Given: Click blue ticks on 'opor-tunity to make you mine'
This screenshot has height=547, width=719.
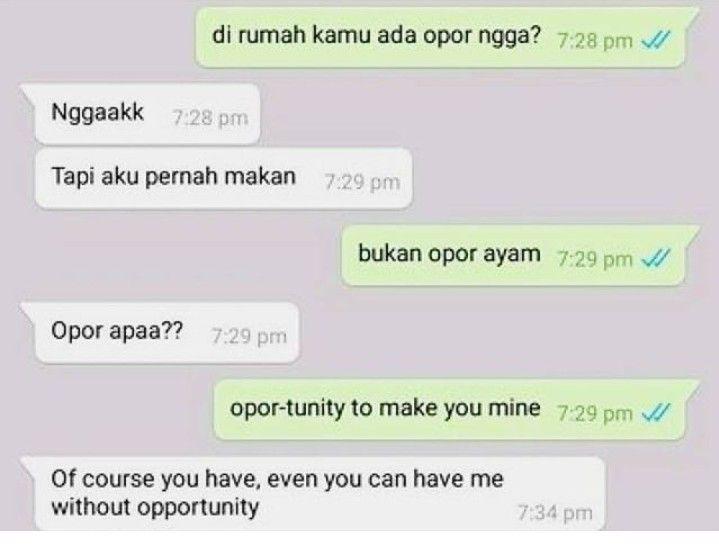Looking at the screenshot, I should point(656,413).
